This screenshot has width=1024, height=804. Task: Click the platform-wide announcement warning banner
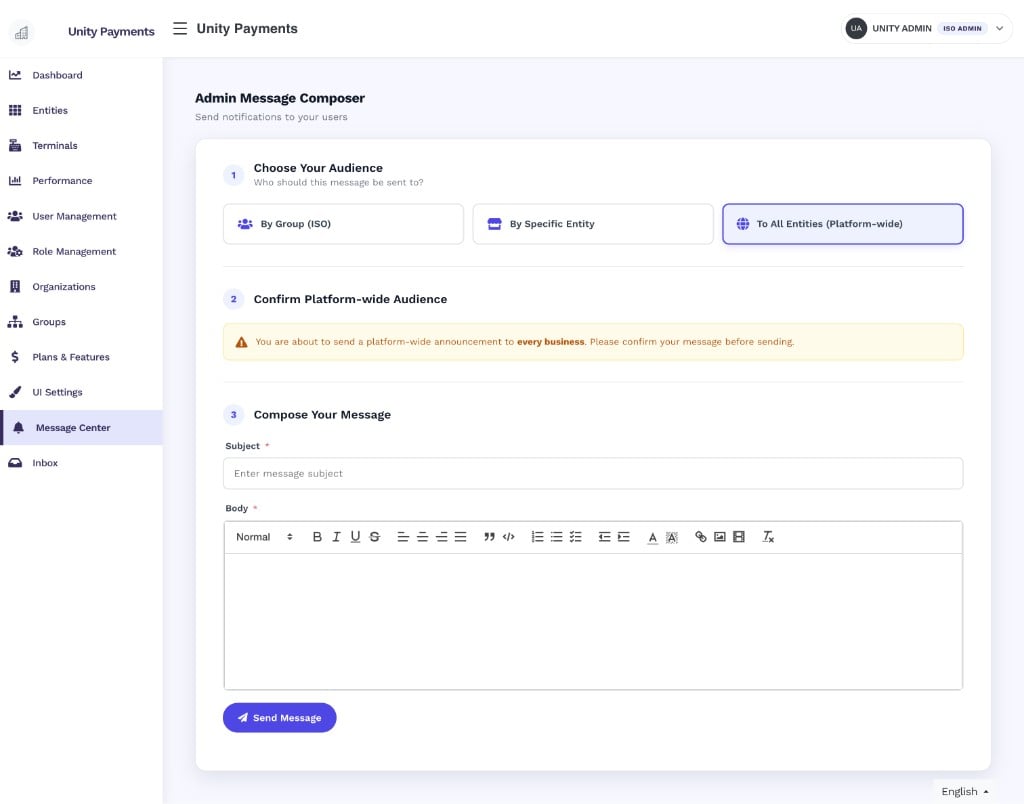click(593, 342)
